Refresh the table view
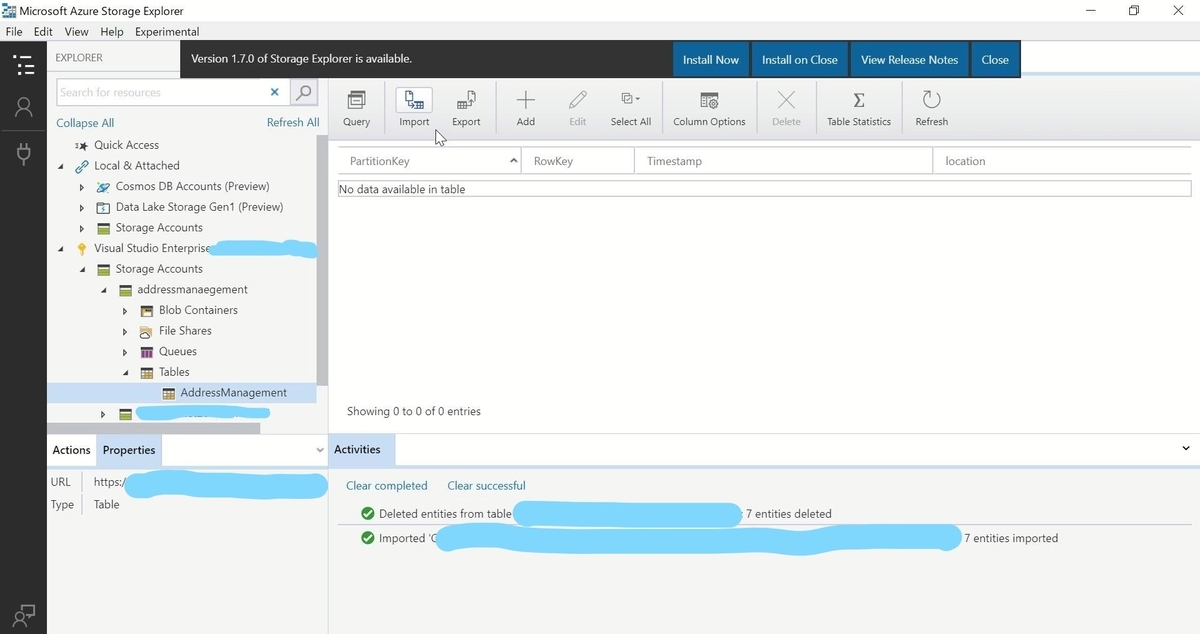Viewport: 1200px width, 634px height. tap(931, 109)
